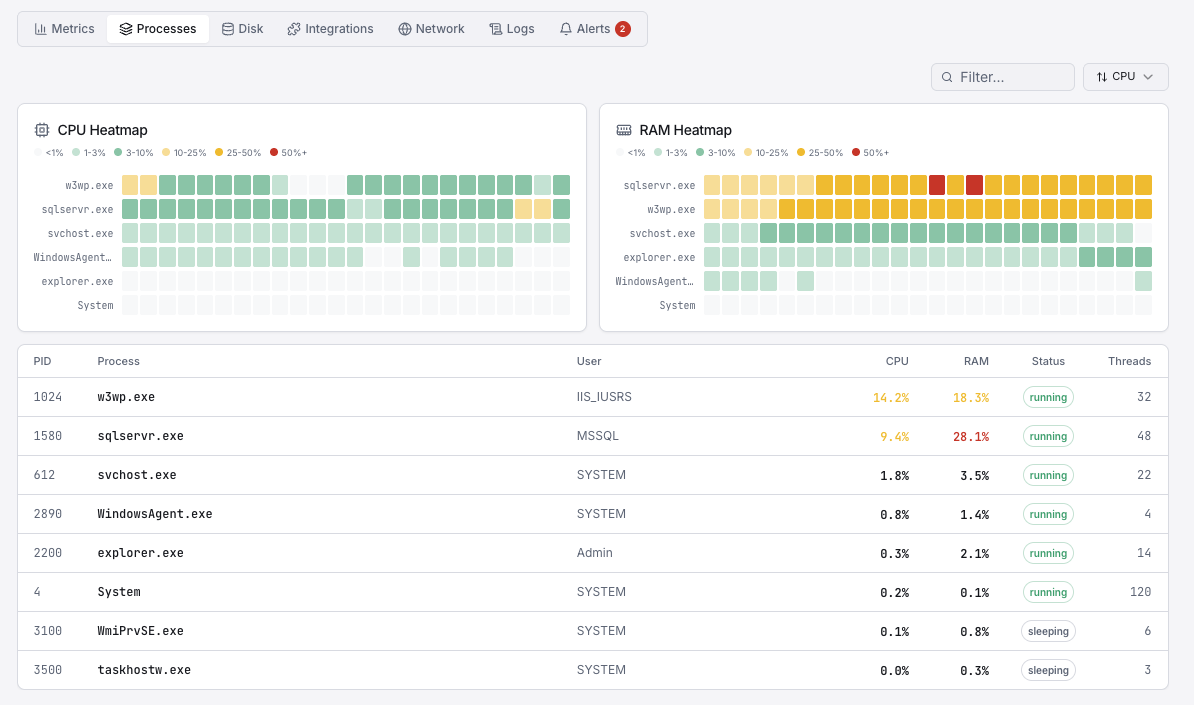This screenshot has width=1194, height=705.
Task: Open the CPU sort dropdown
Action: pos(1126,76)
